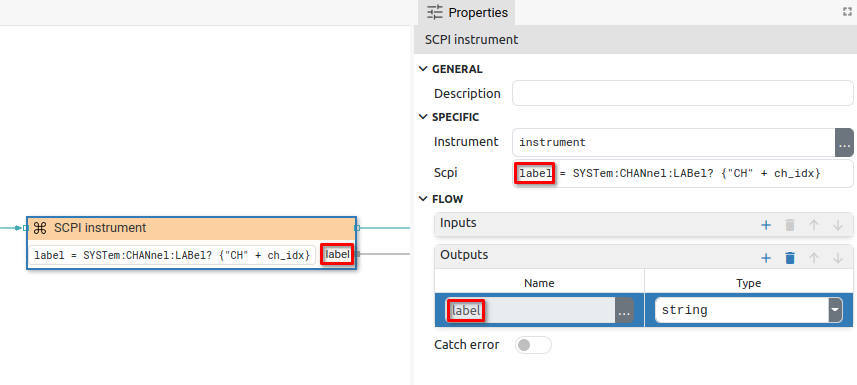Add a new input with plus icon
Screen dimensions: 857x385
[x=766, y=225]
